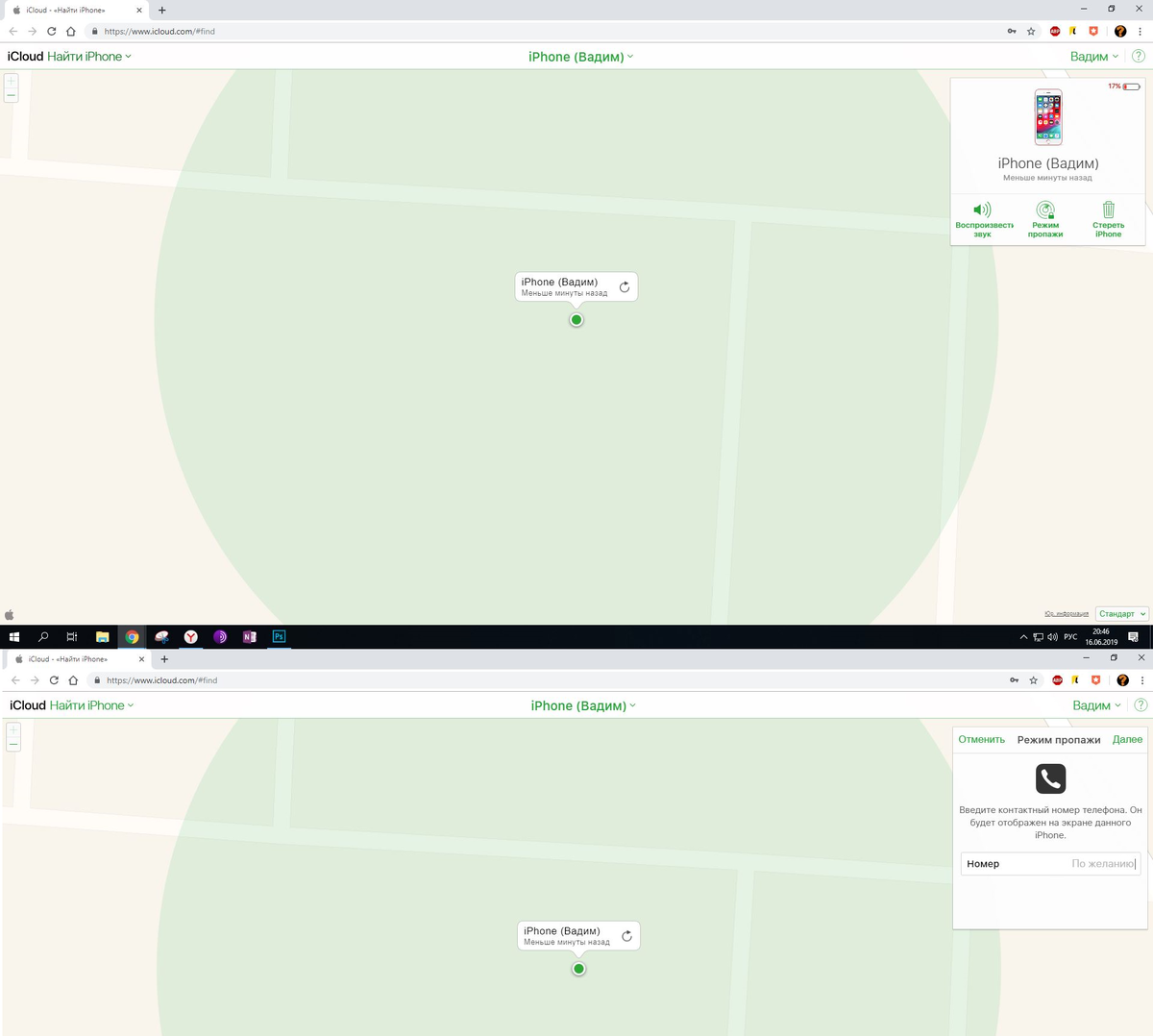Reload page in top browser window
Image resolution: width=1153 pixels, height=1036 pixels.
pyautogui.click(x=52, y=31)
